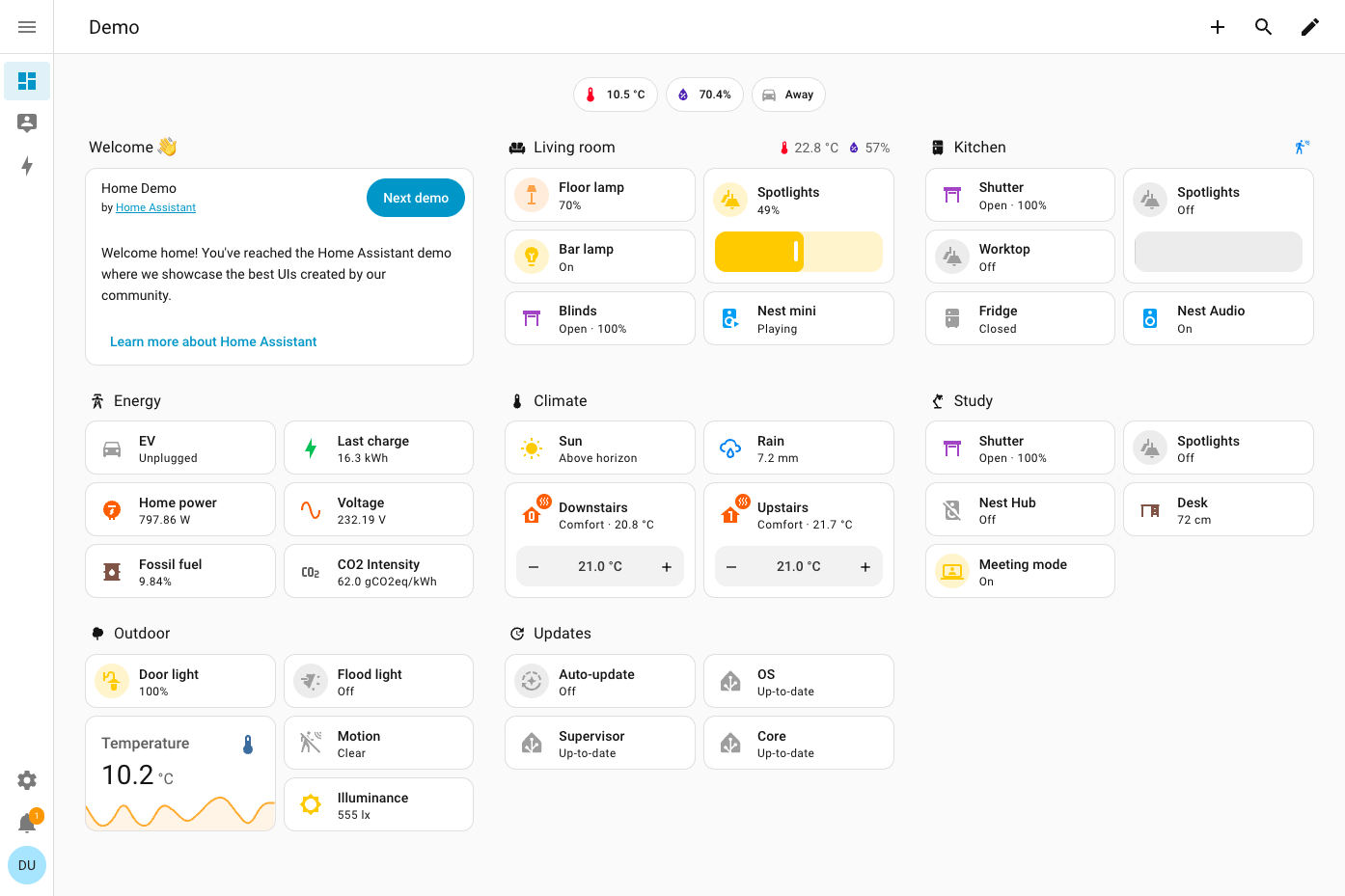Viewport: 1345px width, 896px height.
Task: Increase Downstairs target temperature
Action: tap(667, 567)
